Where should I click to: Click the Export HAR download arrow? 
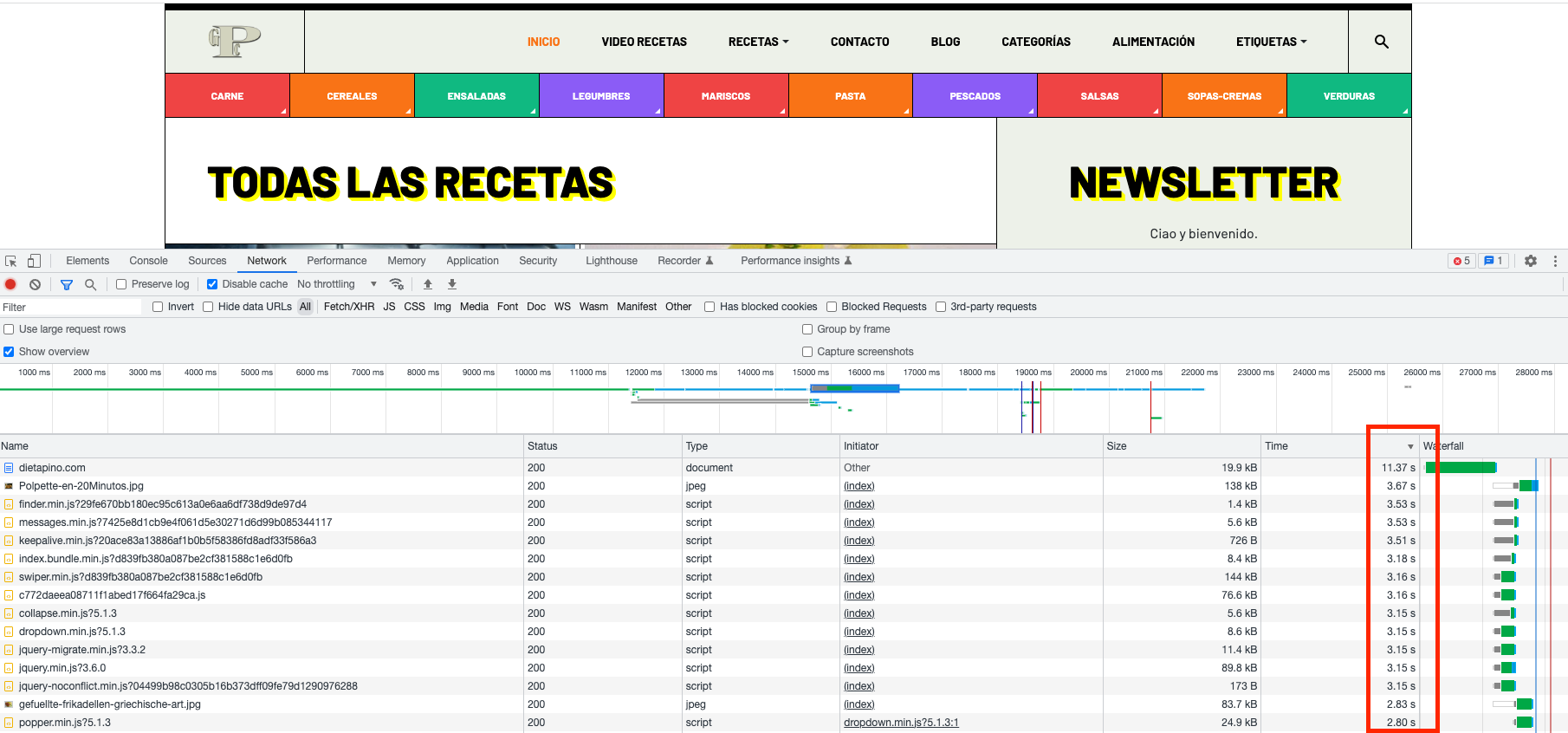[x=452, y=284]
